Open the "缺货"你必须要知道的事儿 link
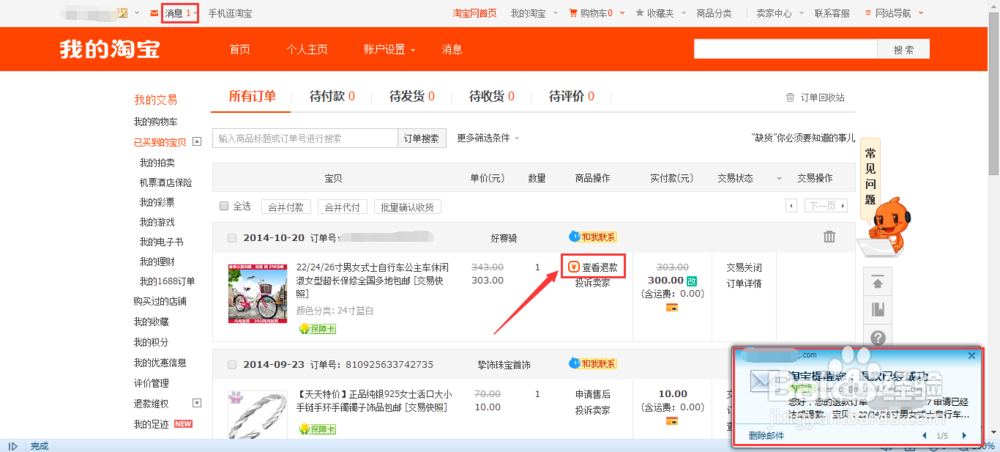This screenshot has height=452, width=1000. point(804,138)
